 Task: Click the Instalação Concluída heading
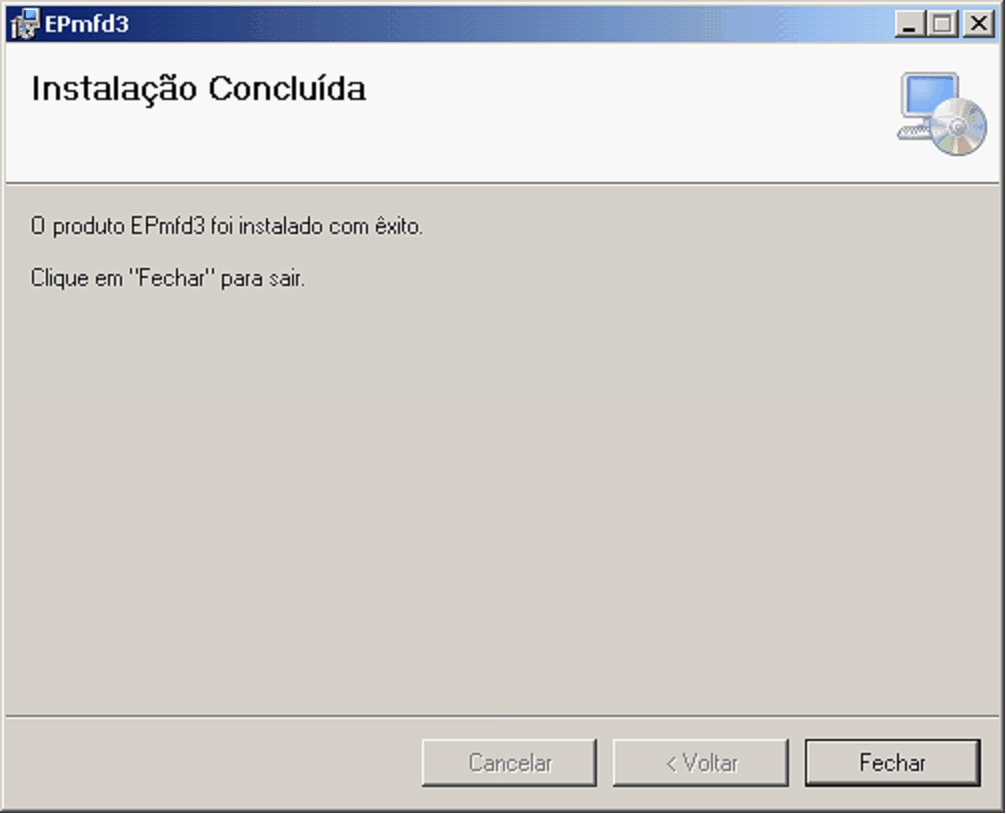(x=199, y=89)
